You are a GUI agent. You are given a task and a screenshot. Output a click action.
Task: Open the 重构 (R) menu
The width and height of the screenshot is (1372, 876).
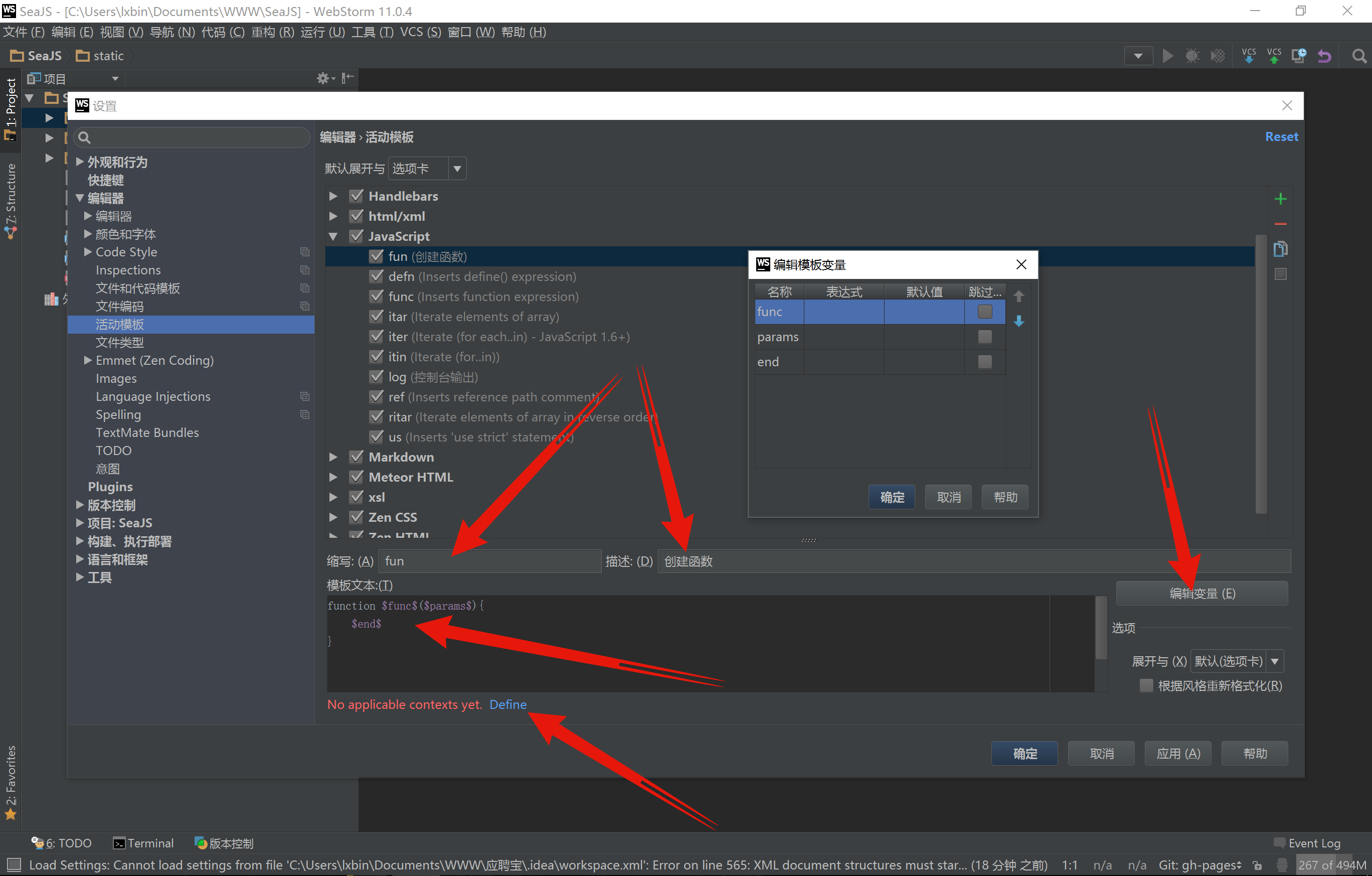273,32
